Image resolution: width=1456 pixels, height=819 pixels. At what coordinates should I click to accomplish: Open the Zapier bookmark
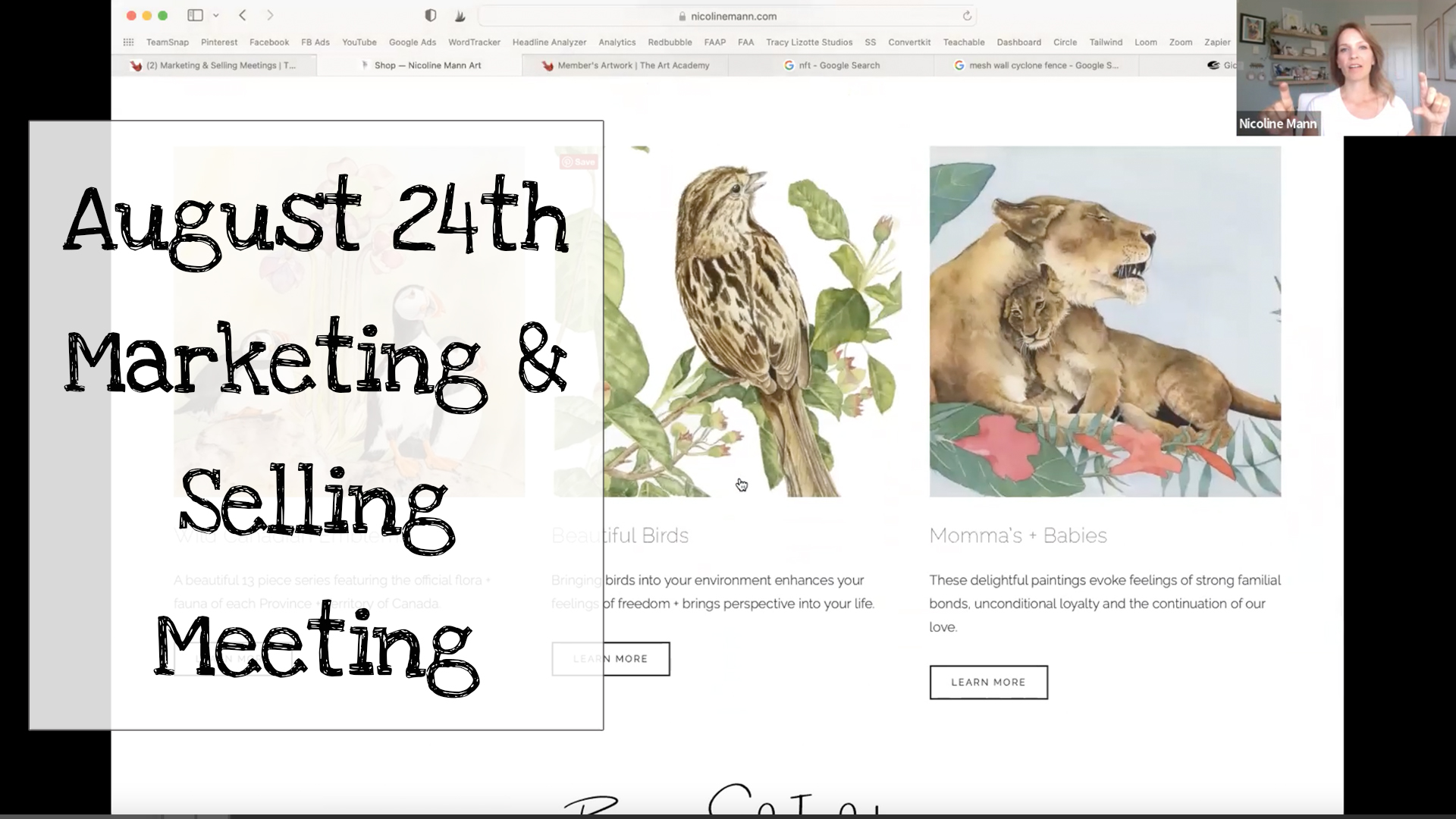[x=1218, y=42]
